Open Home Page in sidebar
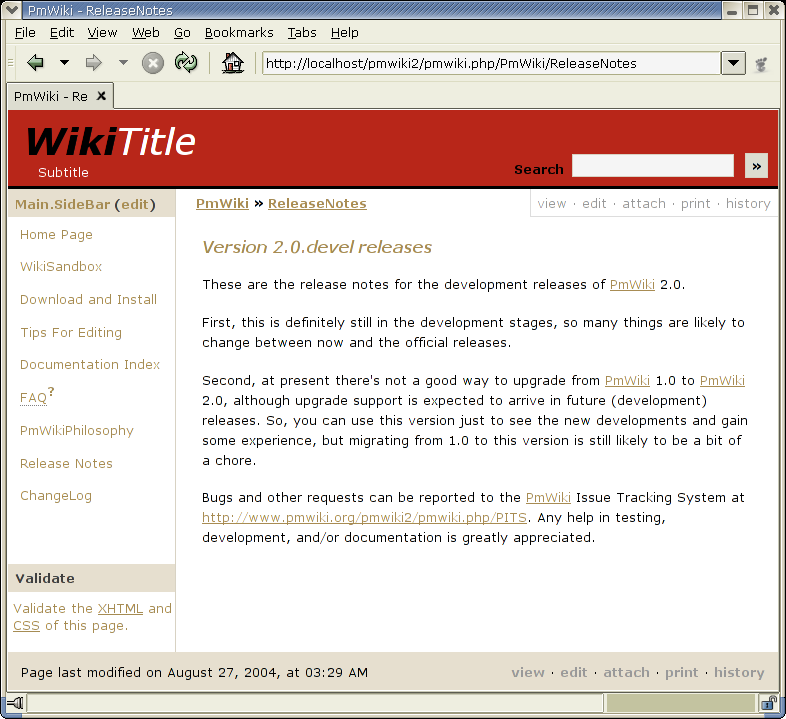 56,235
